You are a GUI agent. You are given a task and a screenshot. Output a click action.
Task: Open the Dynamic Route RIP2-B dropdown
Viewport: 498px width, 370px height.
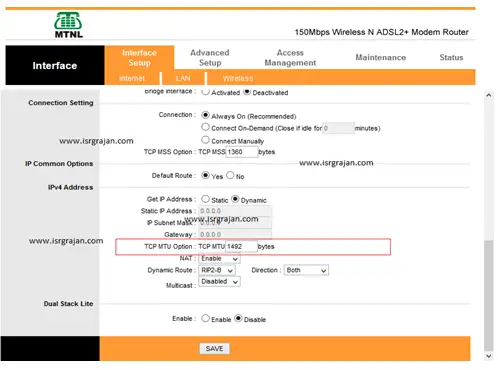click(217, 270)
